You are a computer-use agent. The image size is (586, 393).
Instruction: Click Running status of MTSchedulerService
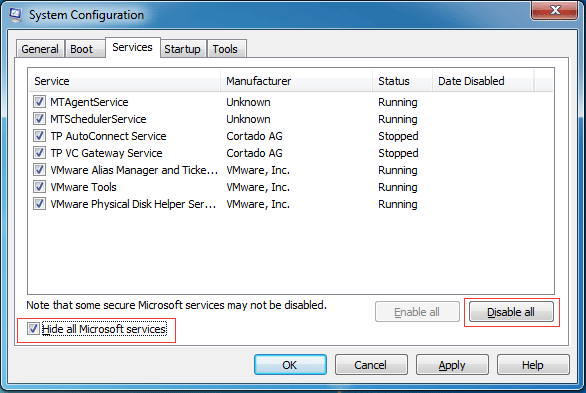point(398,119)
